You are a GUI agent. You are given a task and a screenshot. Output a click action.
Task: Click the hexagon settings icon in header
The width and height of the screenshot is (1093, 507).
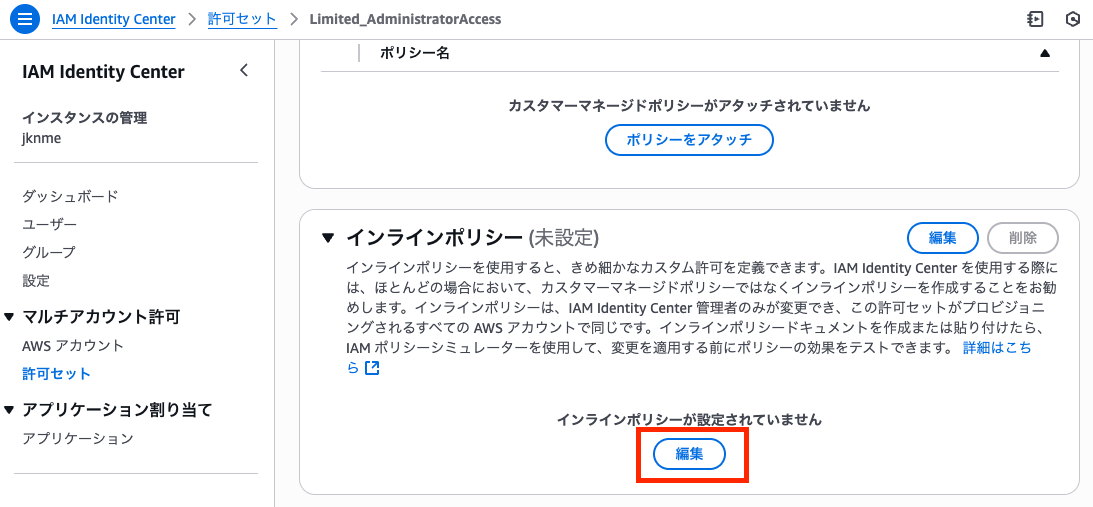[x=1073, y=19]
